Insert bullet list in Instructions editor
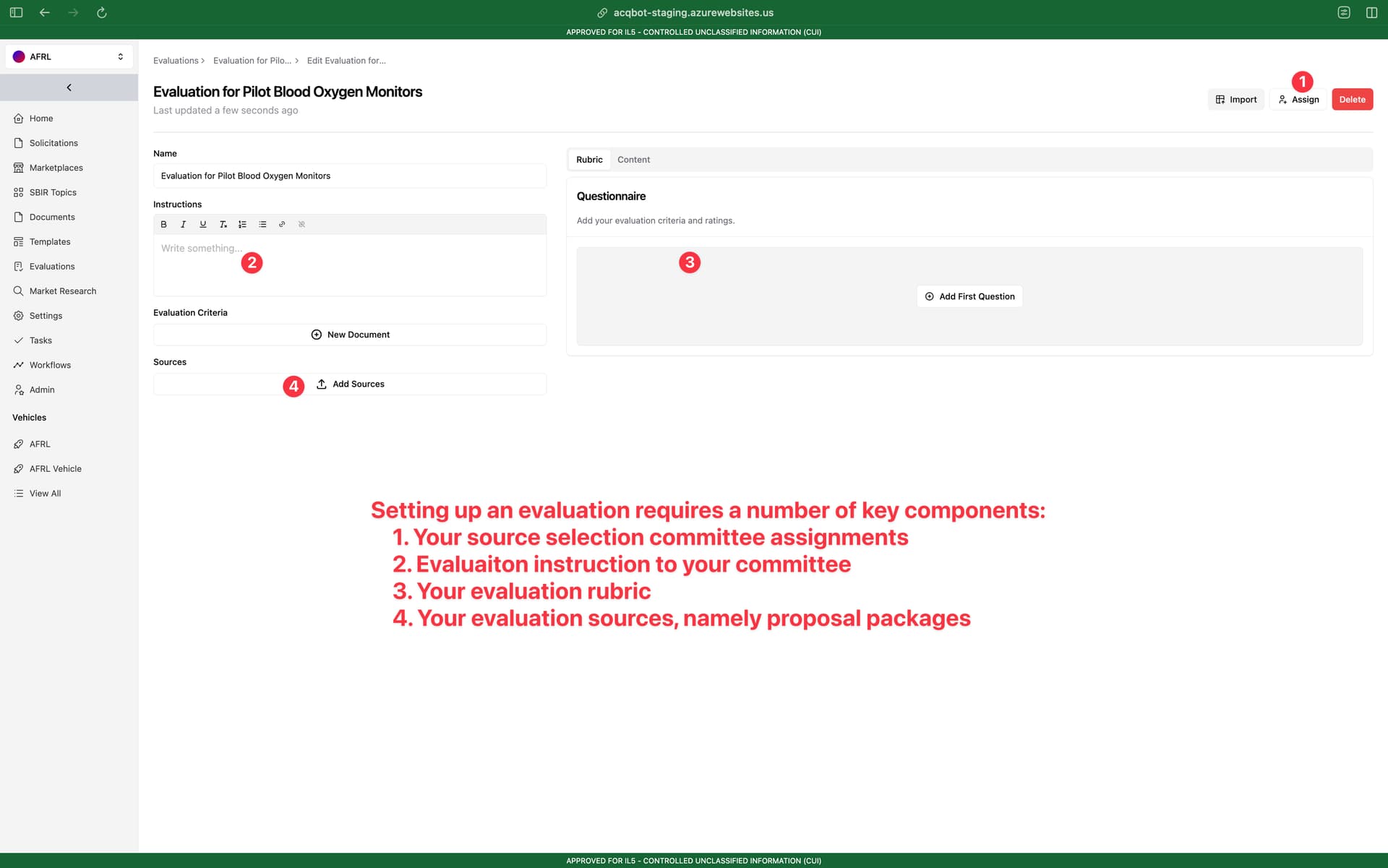 click(262, 224)
